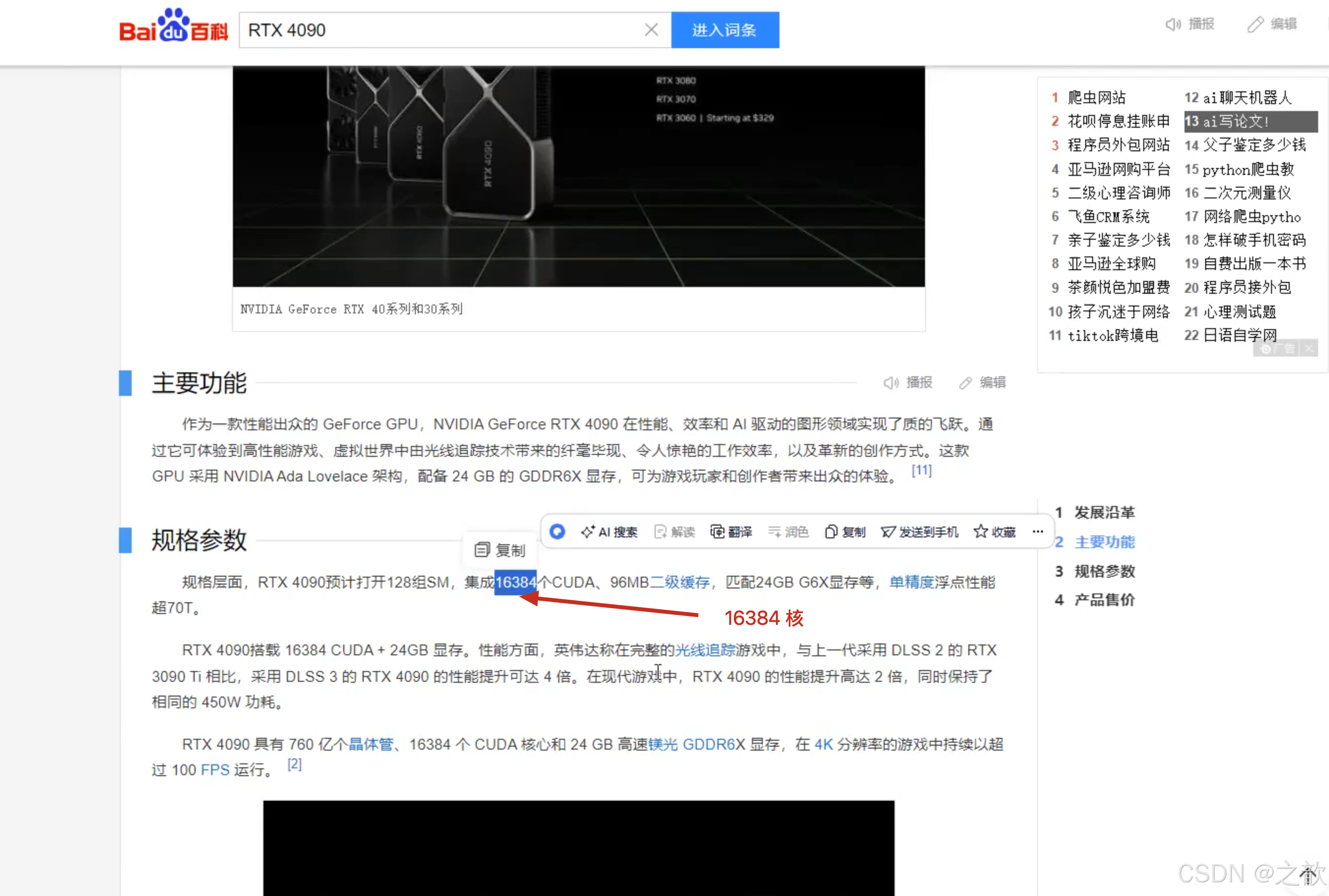Viewport: 1329px width, 896px height.
Task: Click the Baidu Baike logo
Action: tap(173, 26)
